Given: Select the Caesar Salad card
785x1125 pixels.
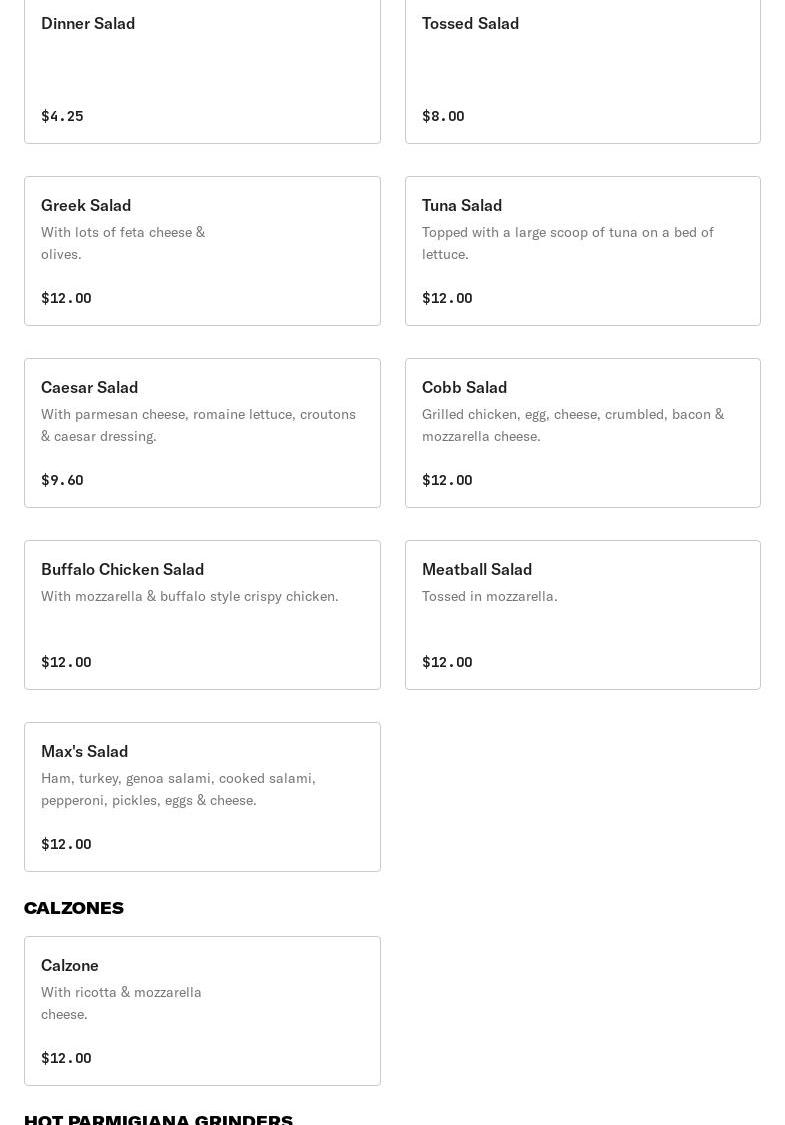Looking at the screenshot, I should [x=202, y=433].
